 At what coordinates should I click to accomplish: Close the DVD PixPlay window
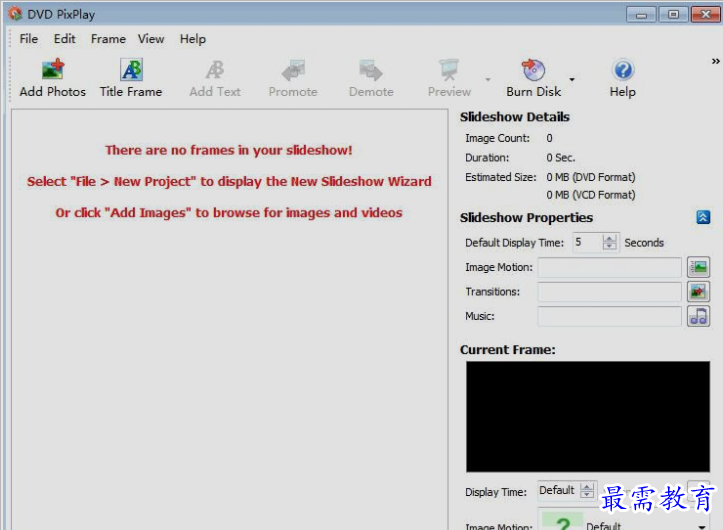click(x=706, y=15)
